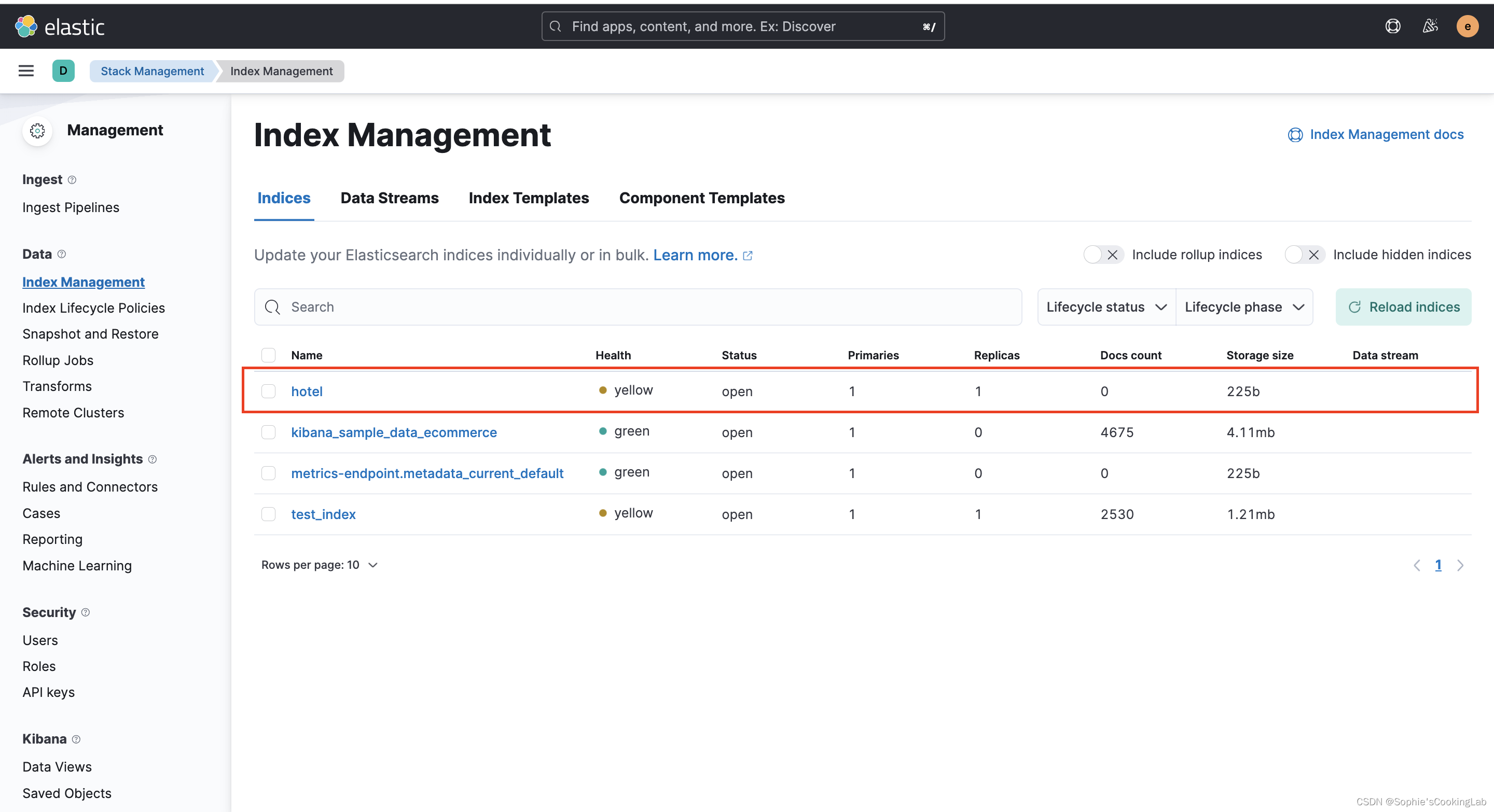Check the metrics-endpoint.metadata_current_default checkbox
The image size is (1494, 812).
click(269, 473)
